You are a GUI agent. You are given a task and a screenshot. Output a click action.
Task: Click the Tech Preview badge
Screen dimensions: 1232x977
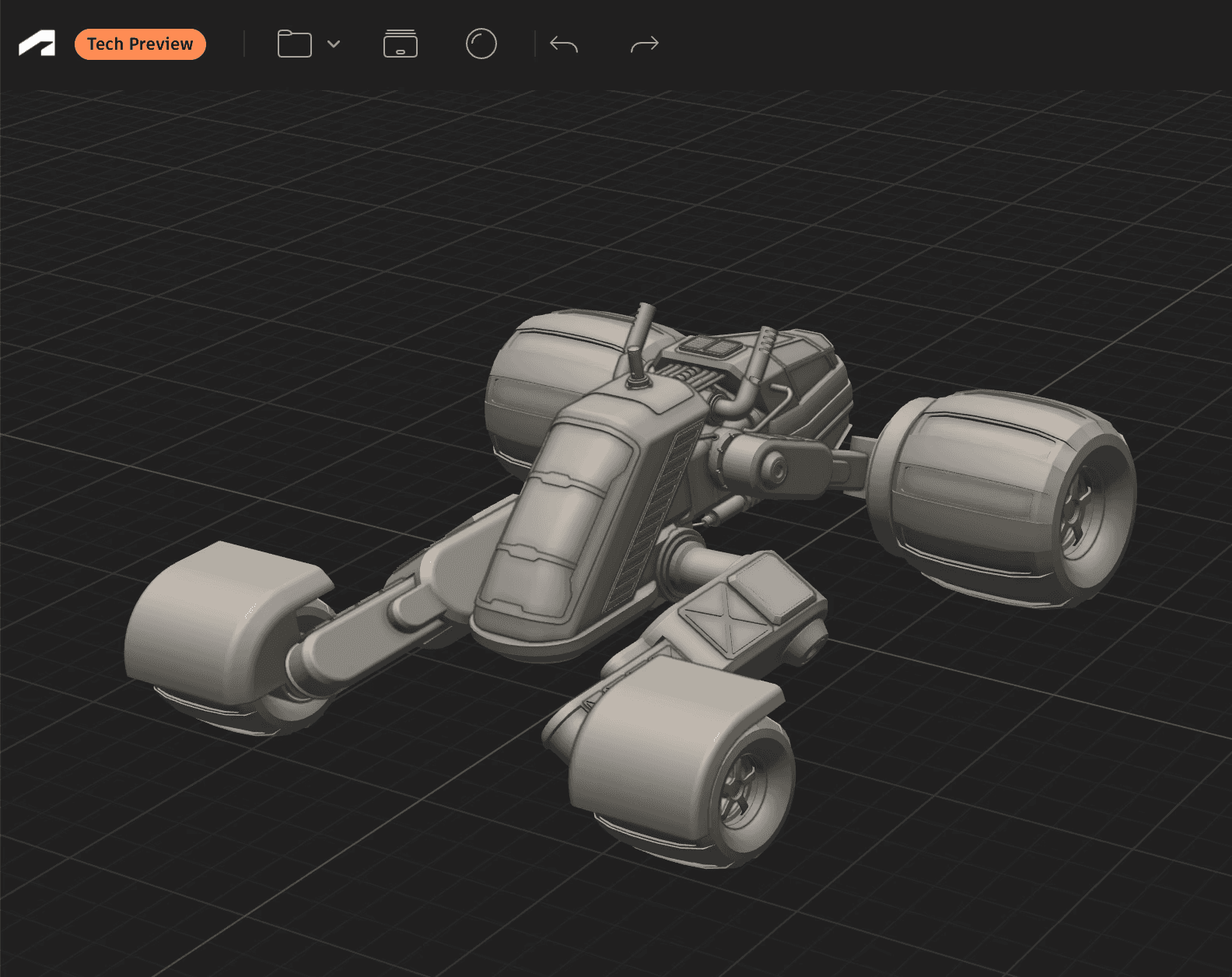point(140,44)
